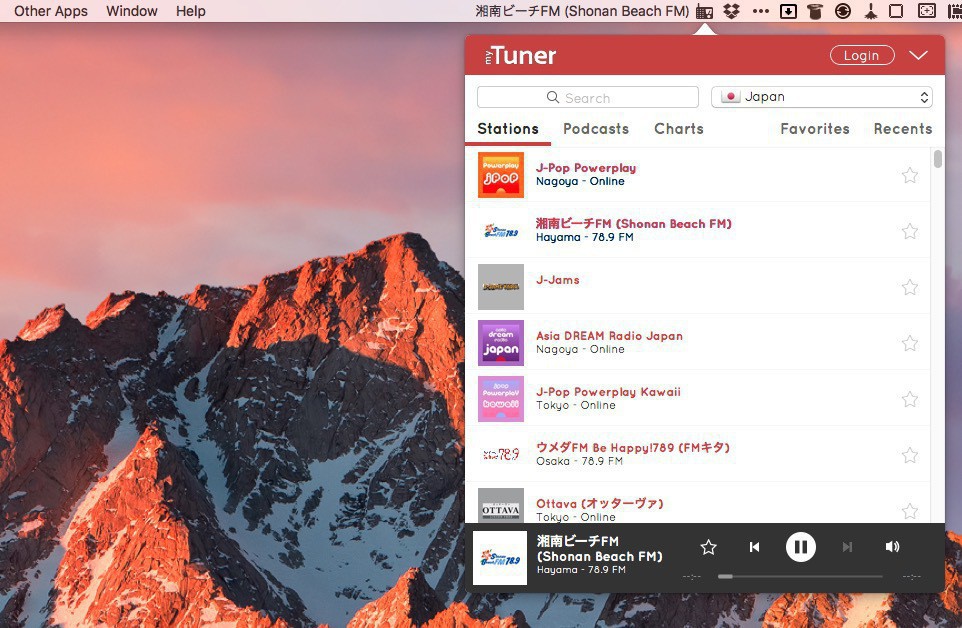Open the Japan country dropdown

822,97
